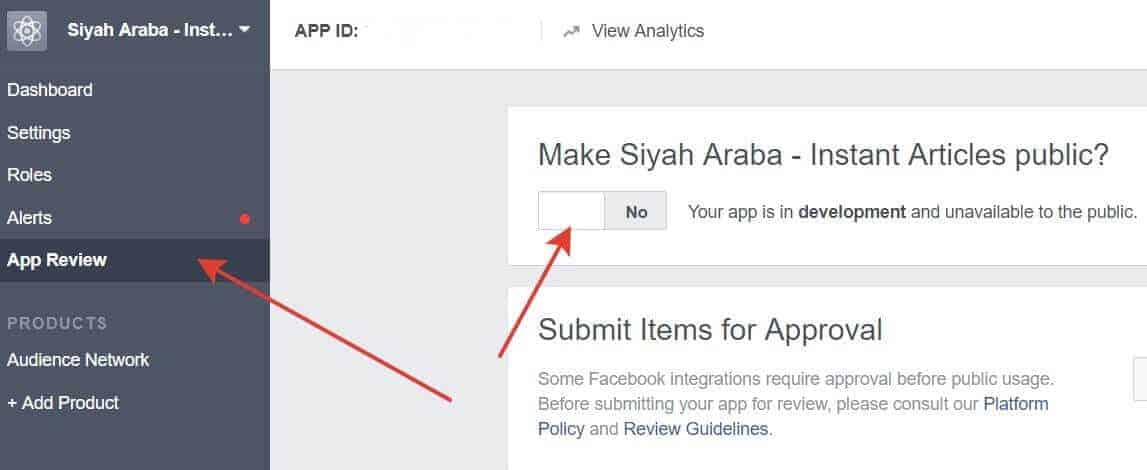The height and width of the screenshot is (470, 1147).
Task: Click + Add Product
Action: 63,403
